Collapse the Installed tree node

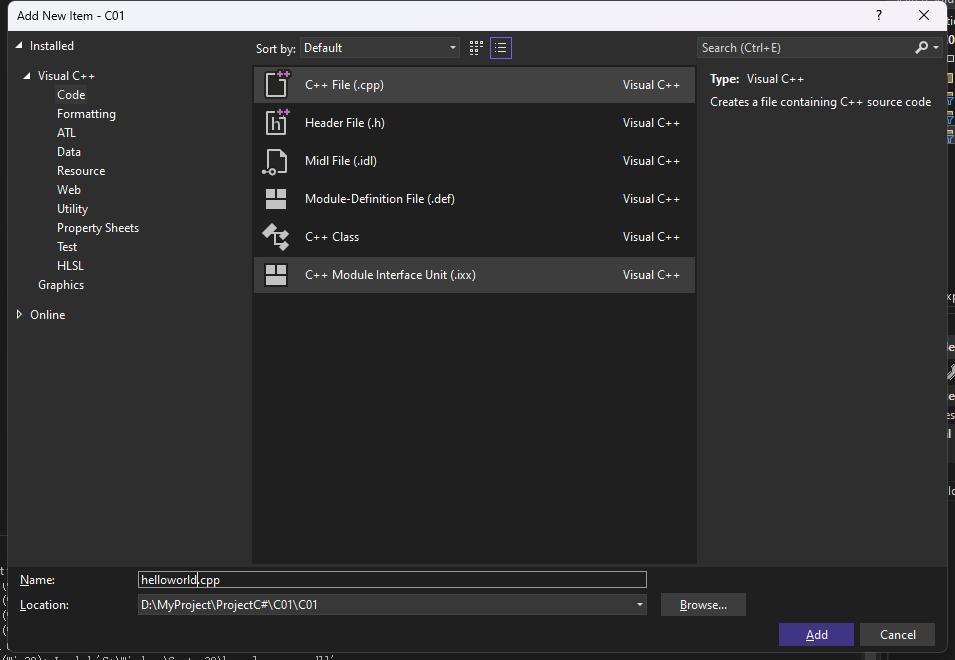click(20, 46)
